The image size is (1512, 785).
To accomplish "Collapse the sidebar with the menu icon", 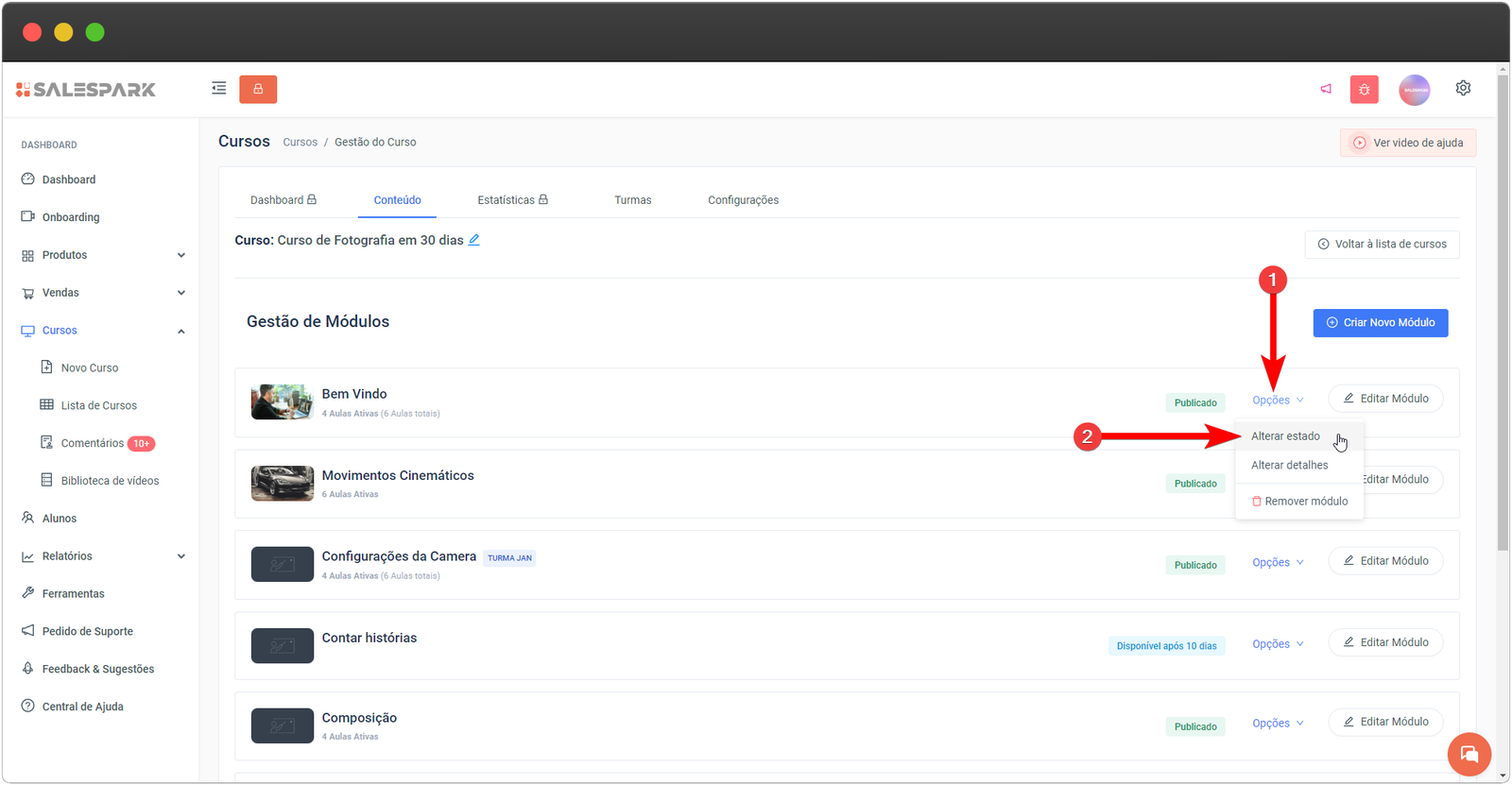I will [219, 89].
